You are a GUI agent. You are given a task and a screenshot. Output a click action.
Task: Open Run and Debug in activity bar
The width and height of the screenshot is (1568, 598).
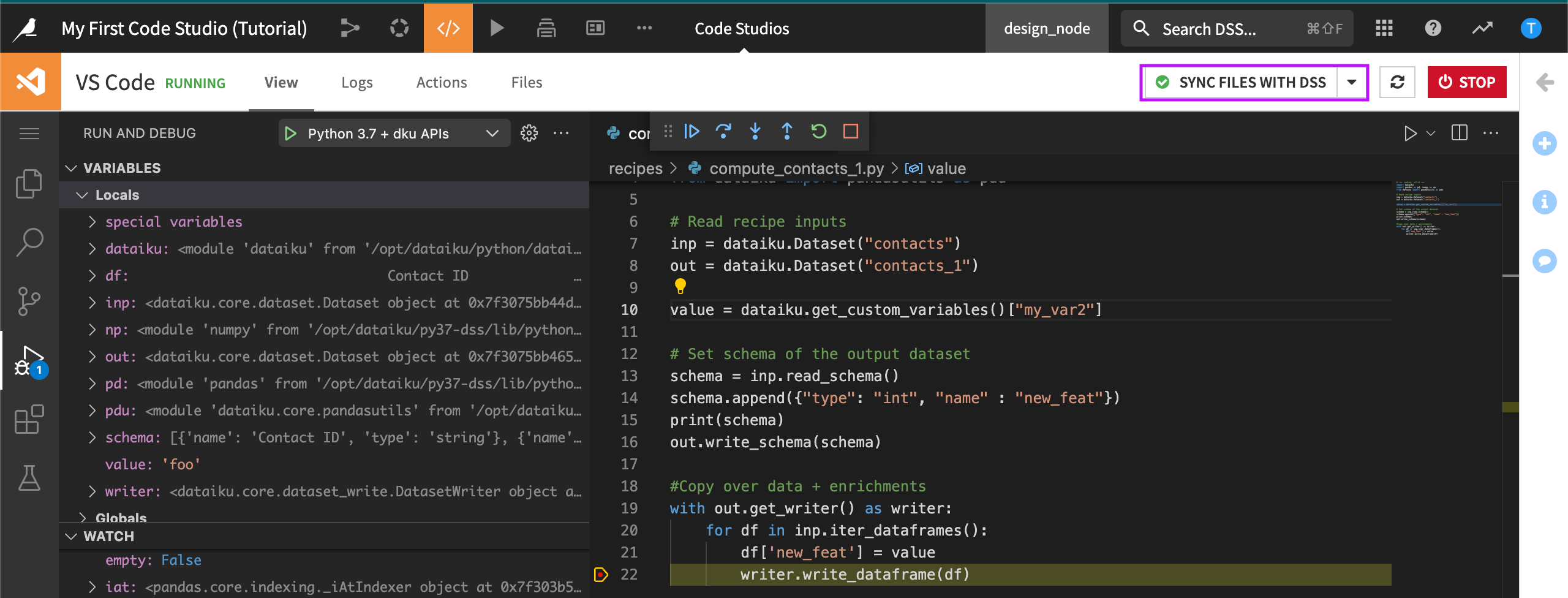point(31,361)
